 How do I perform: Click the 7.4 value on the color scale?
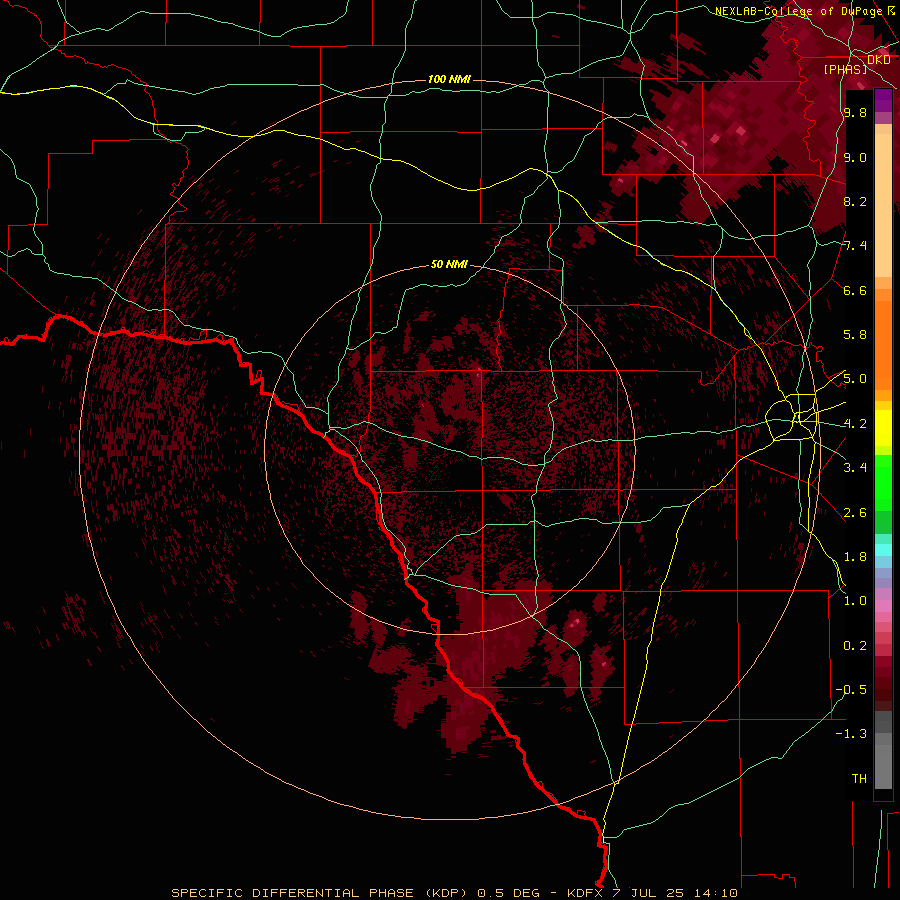click(855, 246)
